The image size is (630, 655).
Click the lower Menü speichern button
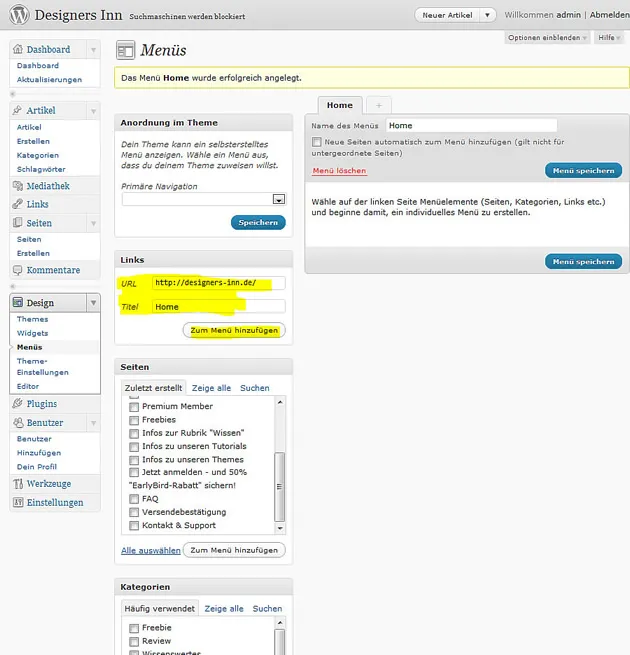pyautogui.click(x=583, y=261)
